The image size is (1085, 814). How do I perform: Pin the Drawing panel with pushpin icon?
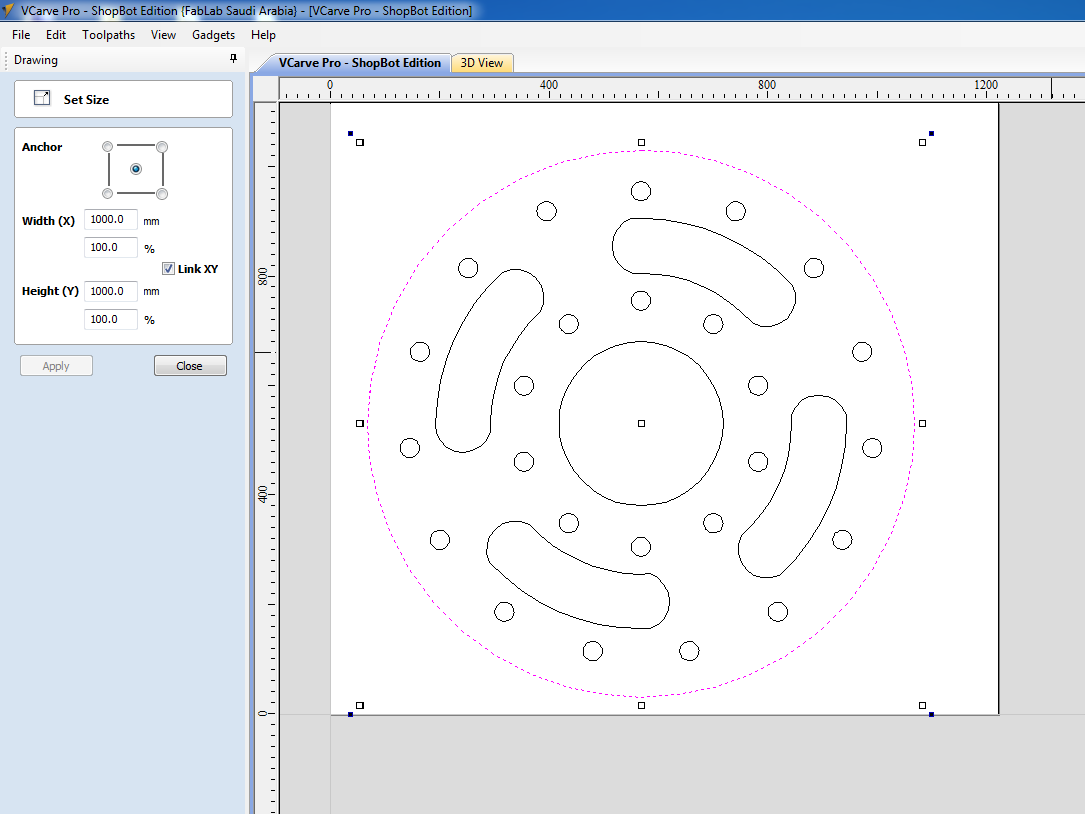[x=233, y=59]
